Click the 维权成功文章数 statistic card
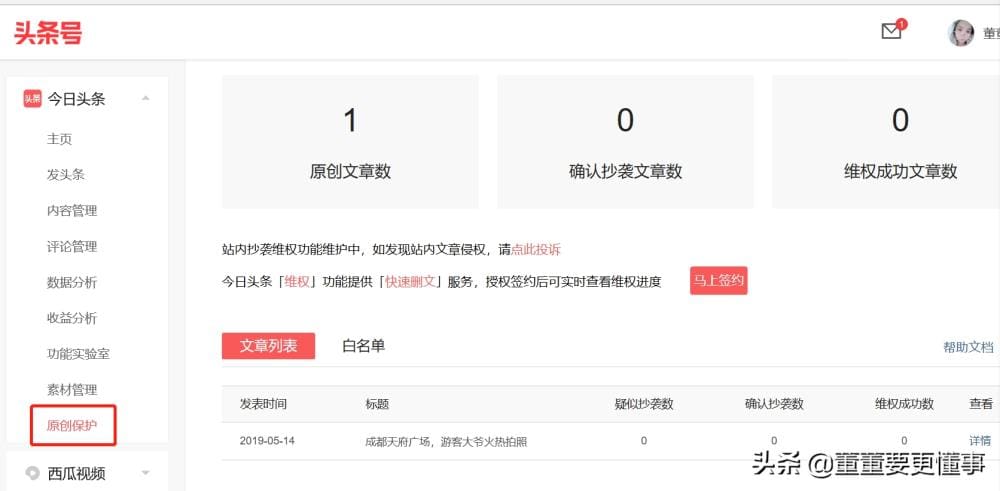 886,142
